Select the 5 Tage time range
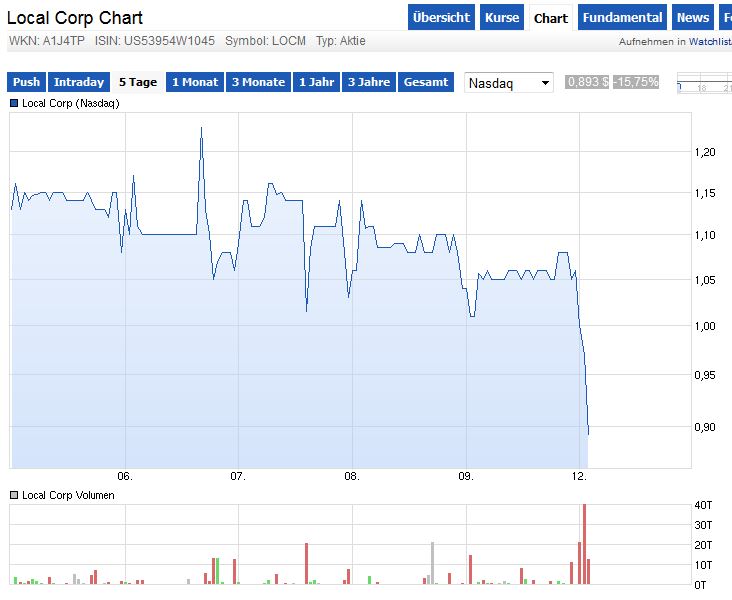732x600 pixels. coord(138,82)
